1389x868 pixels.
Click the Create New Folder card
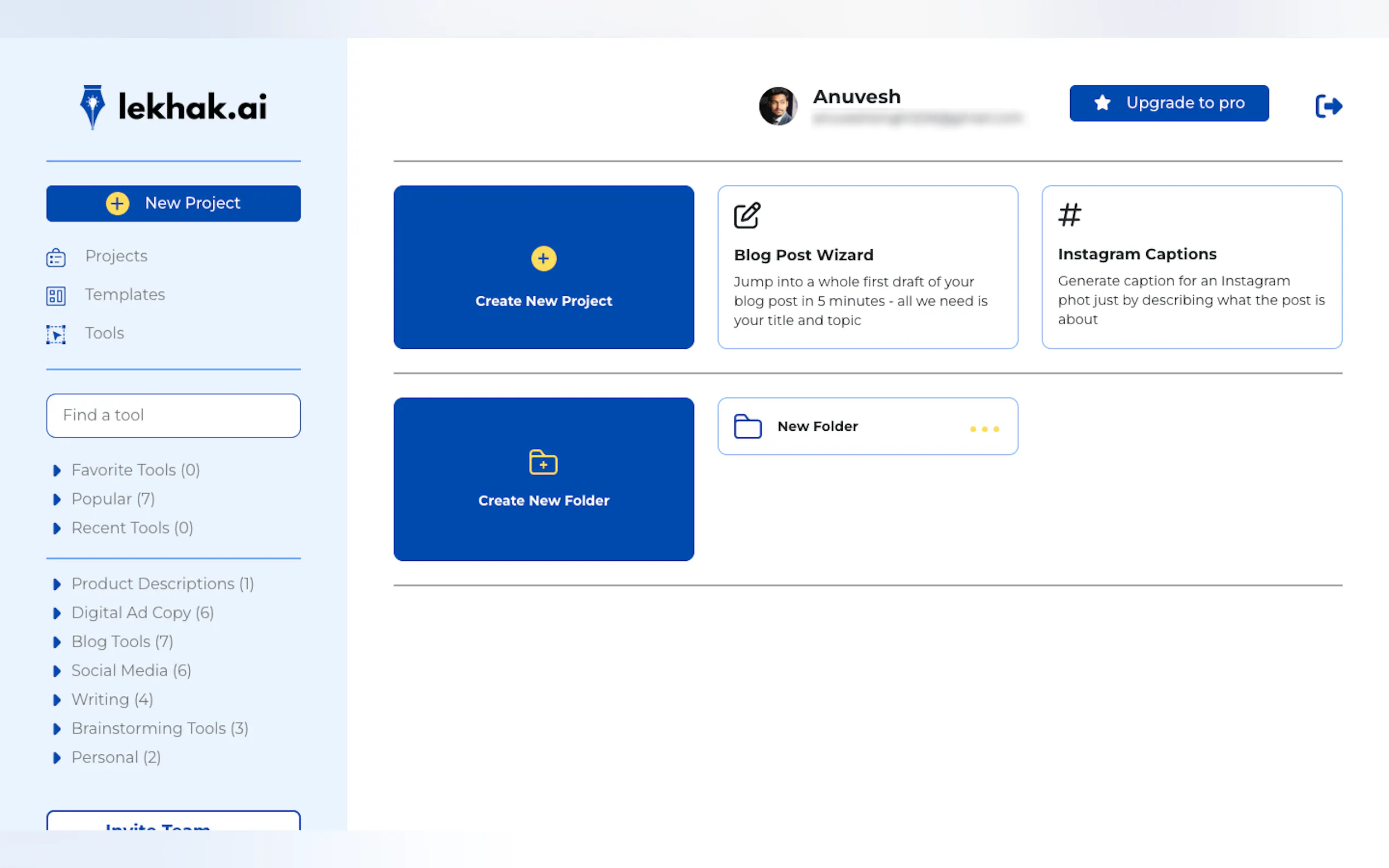coord(543,479)
